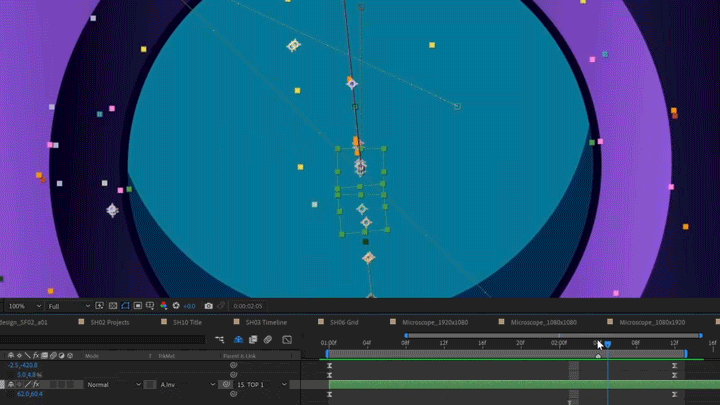Screen dimensions: 720x405
Task: Switch to the SH03 Timeline tab
Action: 266,322
